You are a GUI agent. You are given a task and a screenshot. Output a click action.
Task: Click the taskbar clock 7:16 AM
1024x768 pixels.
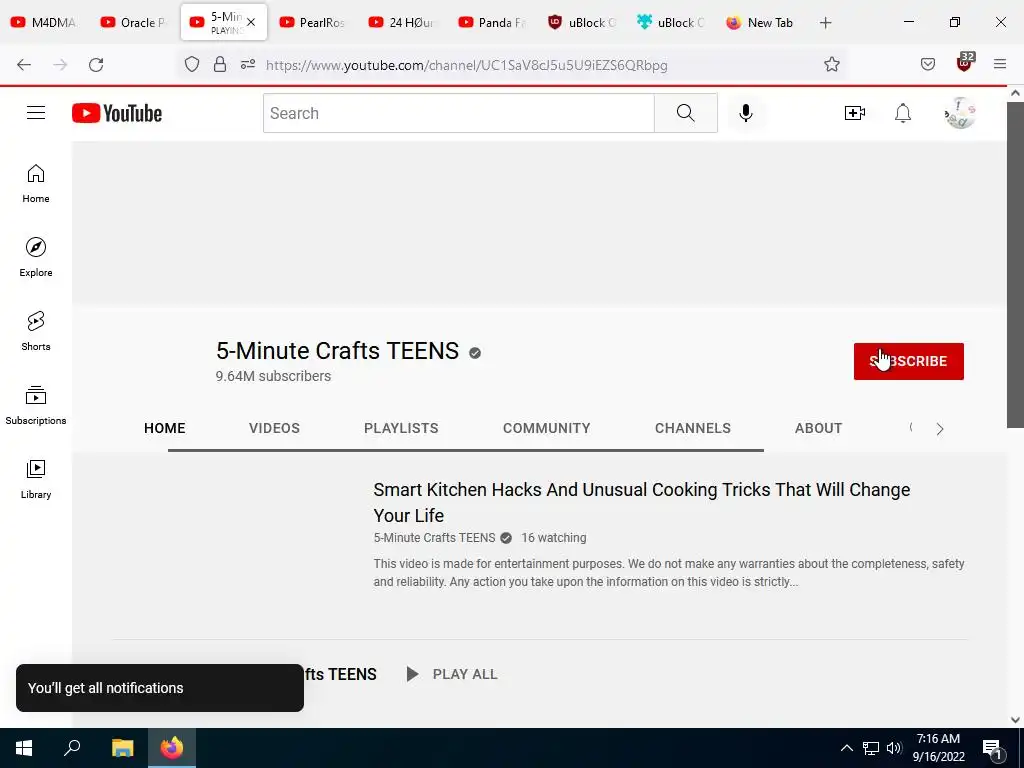(x=938, y=739)
